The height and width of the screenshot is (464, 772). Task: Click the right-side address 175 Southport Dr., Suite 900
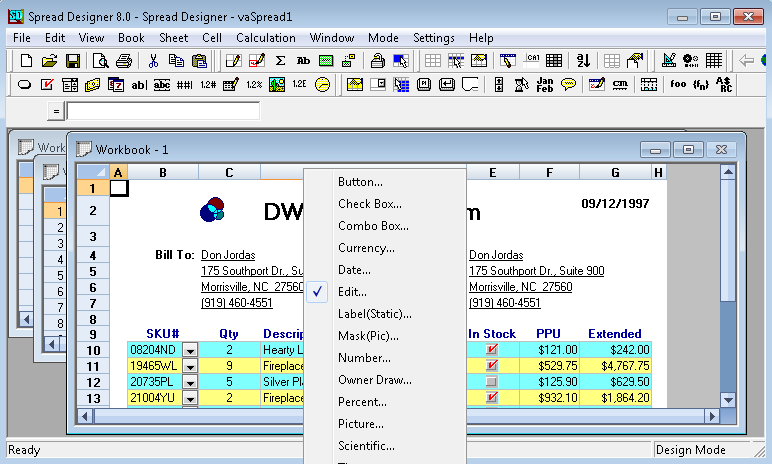(537, 270)
